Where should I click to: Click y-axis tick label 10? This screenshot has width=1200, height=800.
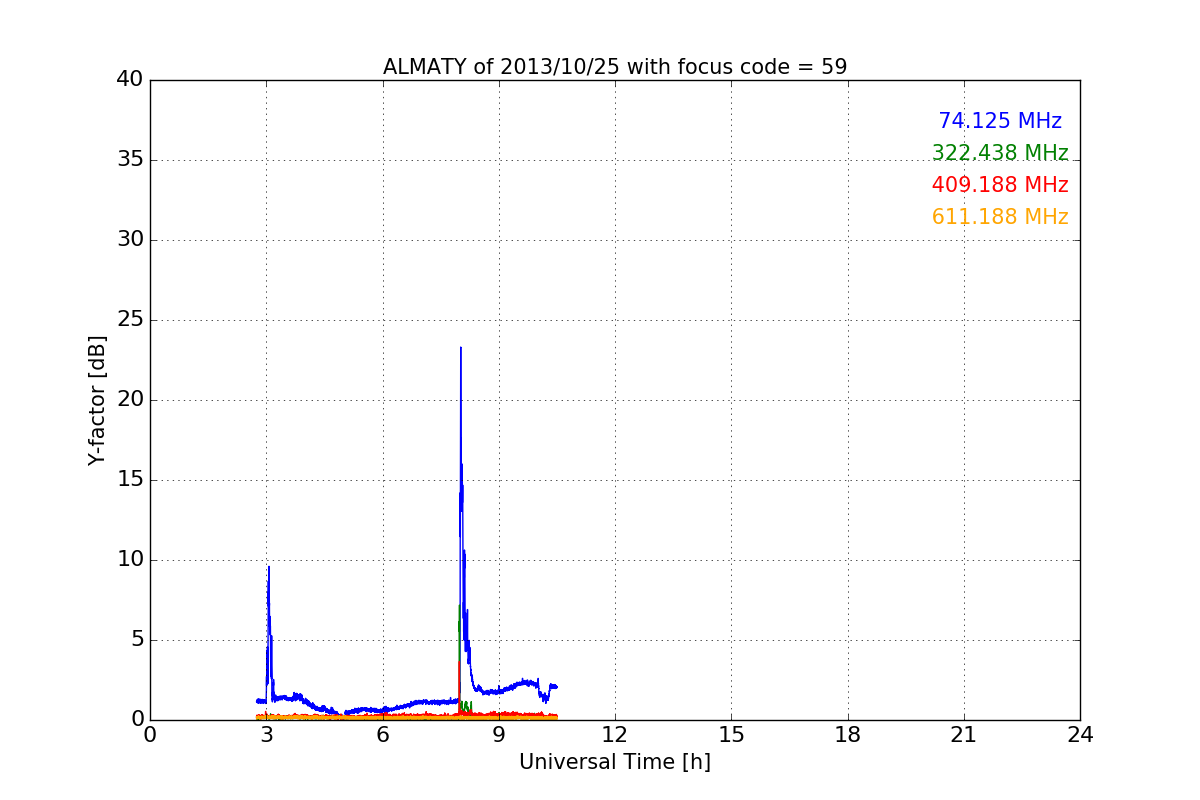click(129, 560)
